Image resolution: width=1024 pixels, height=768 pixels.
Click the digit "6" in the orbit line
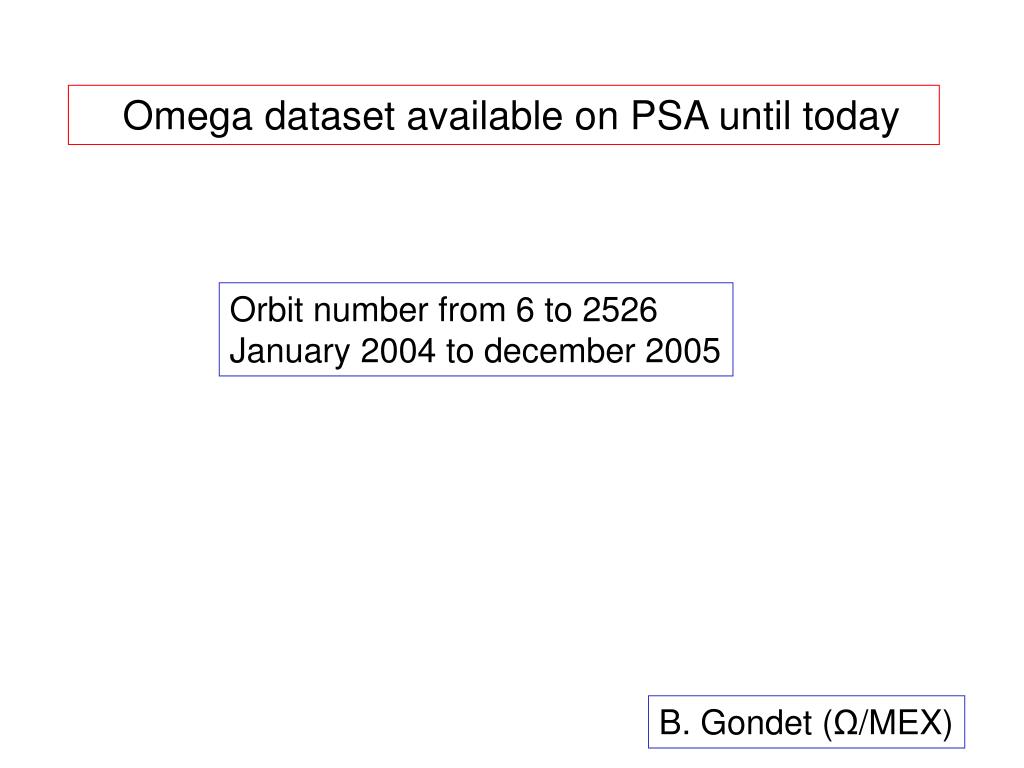[x=524, y=310]
